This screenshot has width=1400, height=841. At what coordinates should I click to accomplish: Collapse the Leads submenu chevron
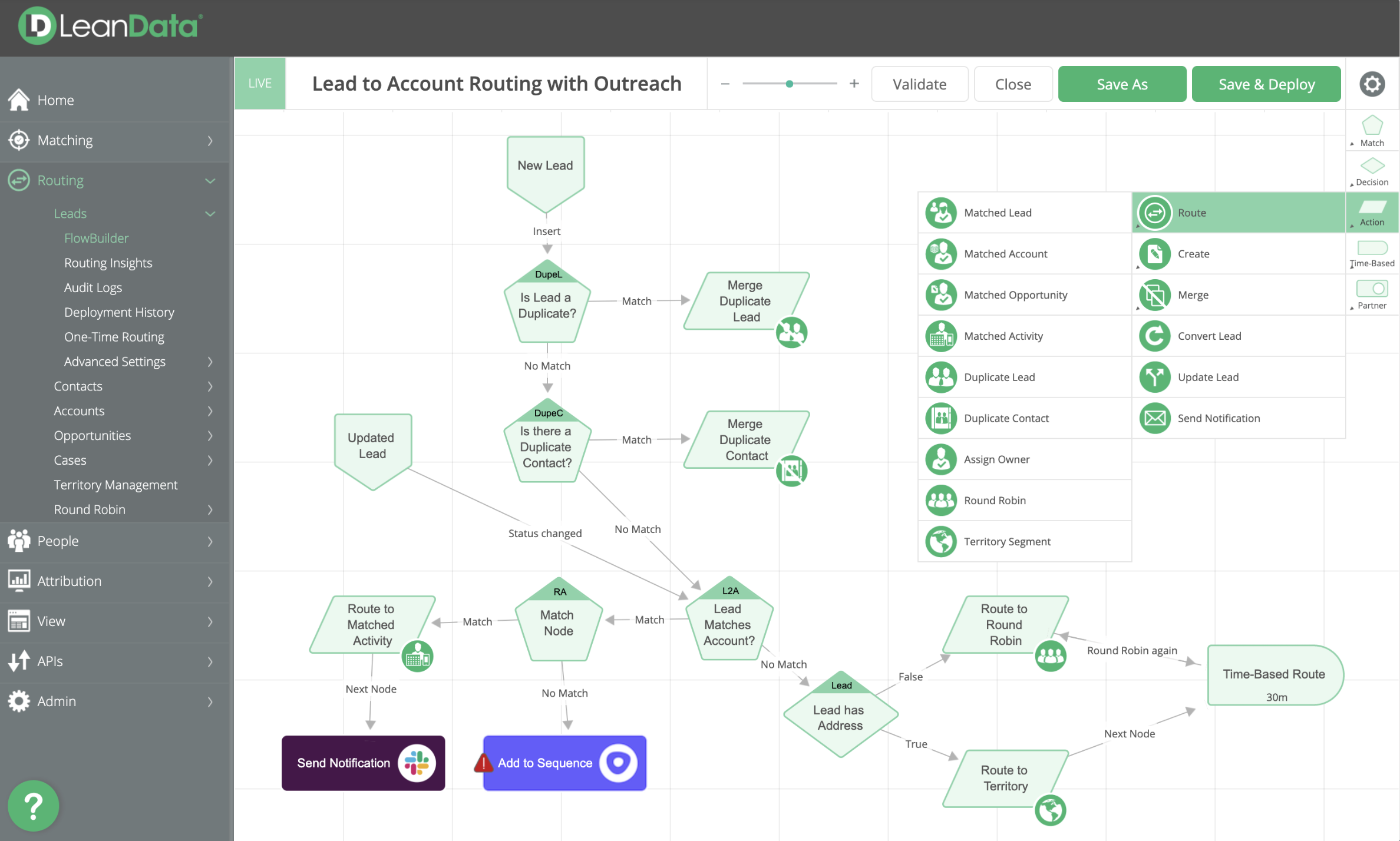[210, 214]
